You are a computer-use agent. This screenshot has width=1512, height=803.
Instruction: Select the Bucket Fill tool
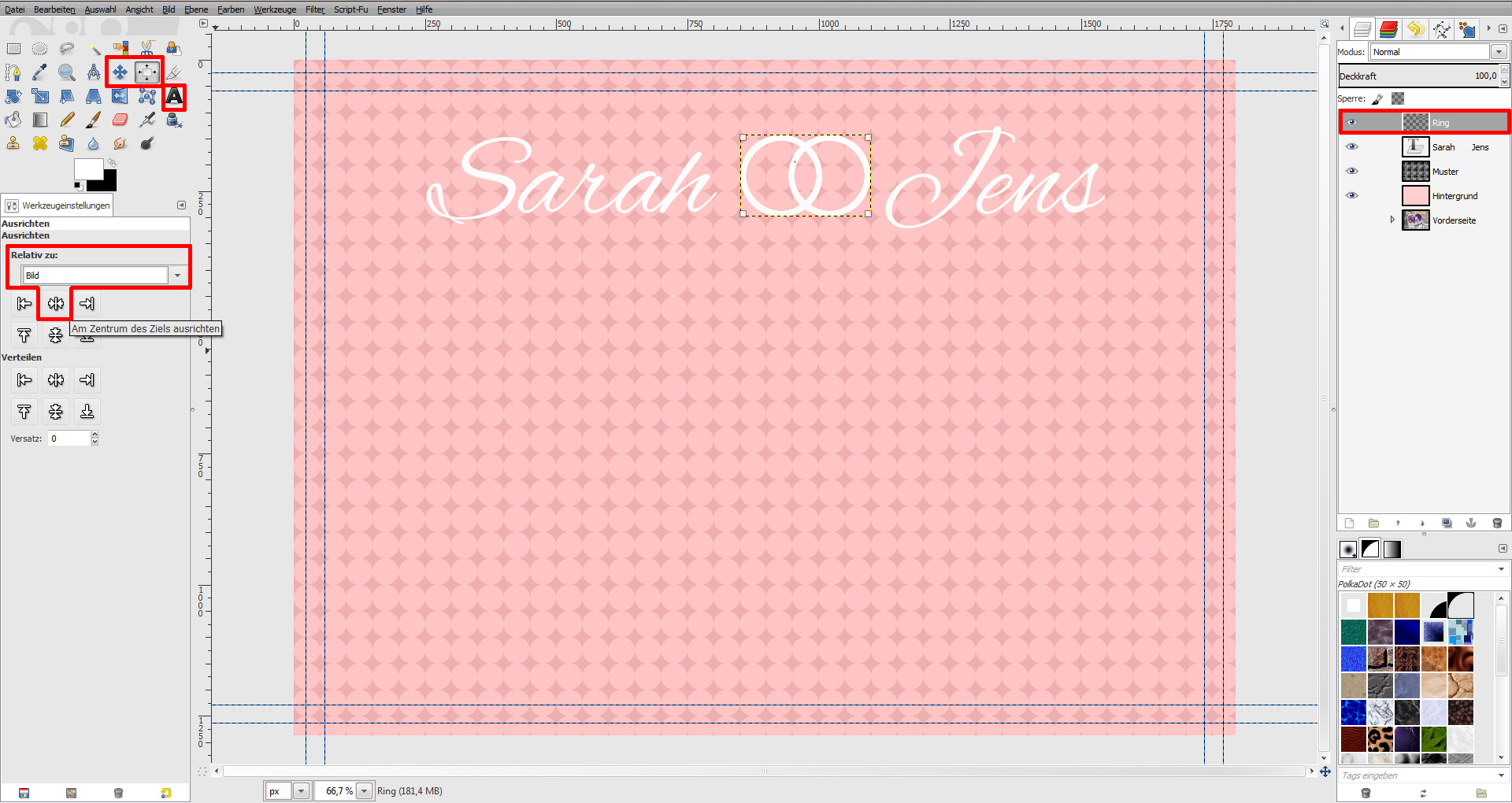point(13,120)
